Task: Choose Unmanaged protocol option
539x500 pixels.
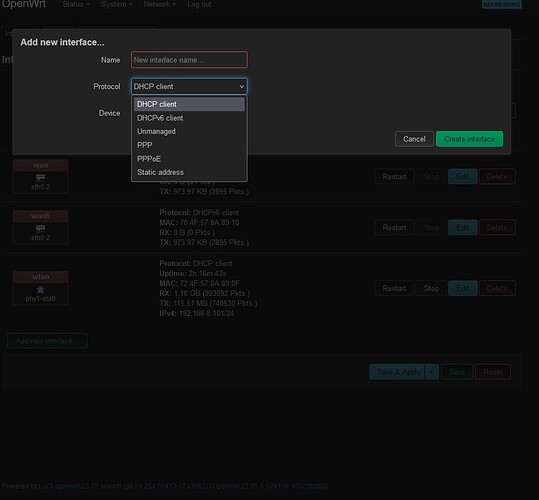Action: click(x=189, y=131)
